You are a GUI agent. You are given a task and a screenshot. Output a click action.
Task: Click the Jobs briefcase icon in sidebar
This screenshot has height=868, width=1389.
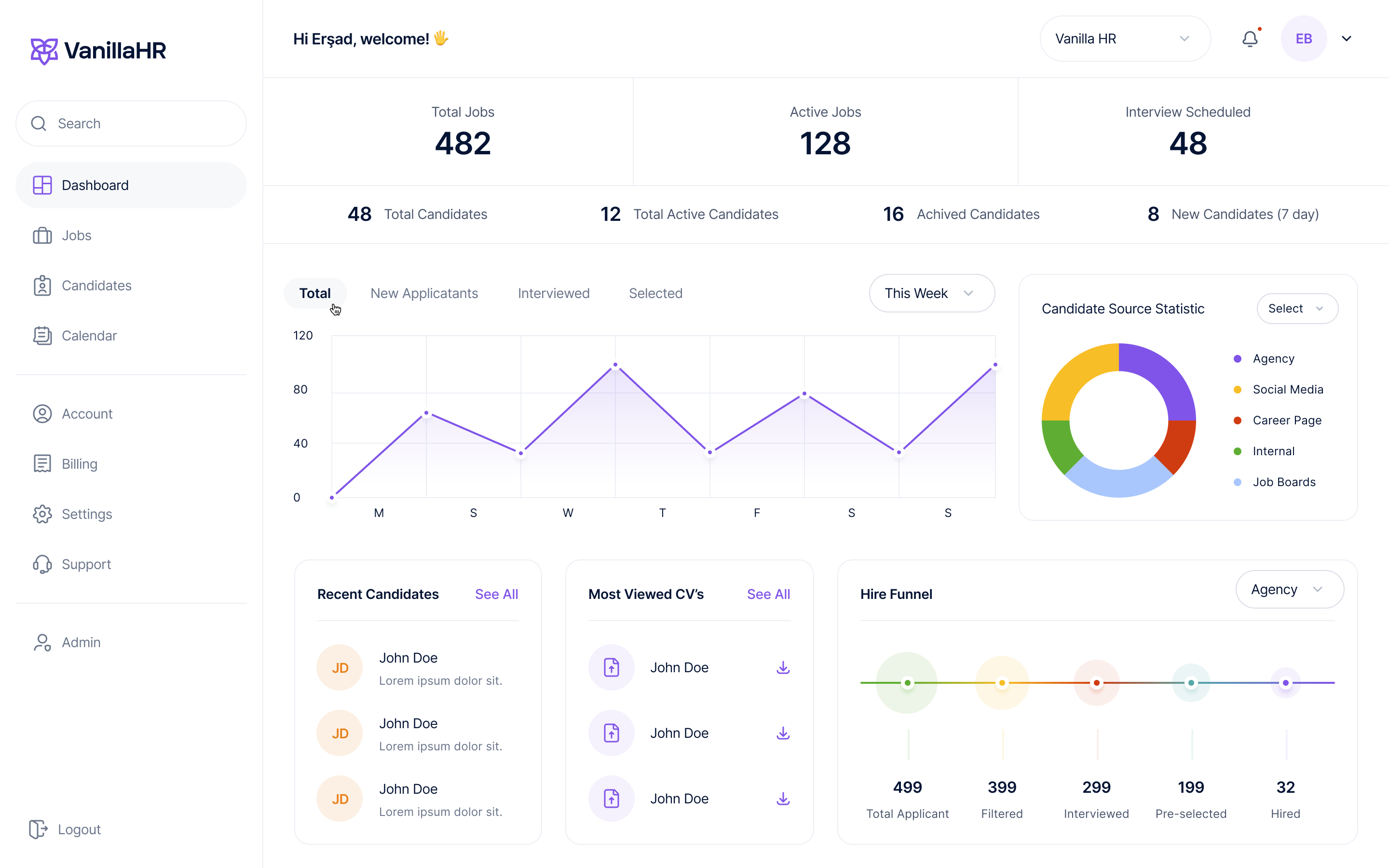point(42,235)
